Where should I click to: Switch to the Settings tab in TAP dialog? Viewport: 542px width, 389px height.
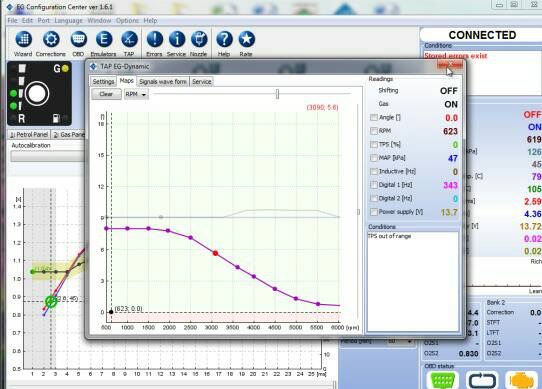(103, 82)
